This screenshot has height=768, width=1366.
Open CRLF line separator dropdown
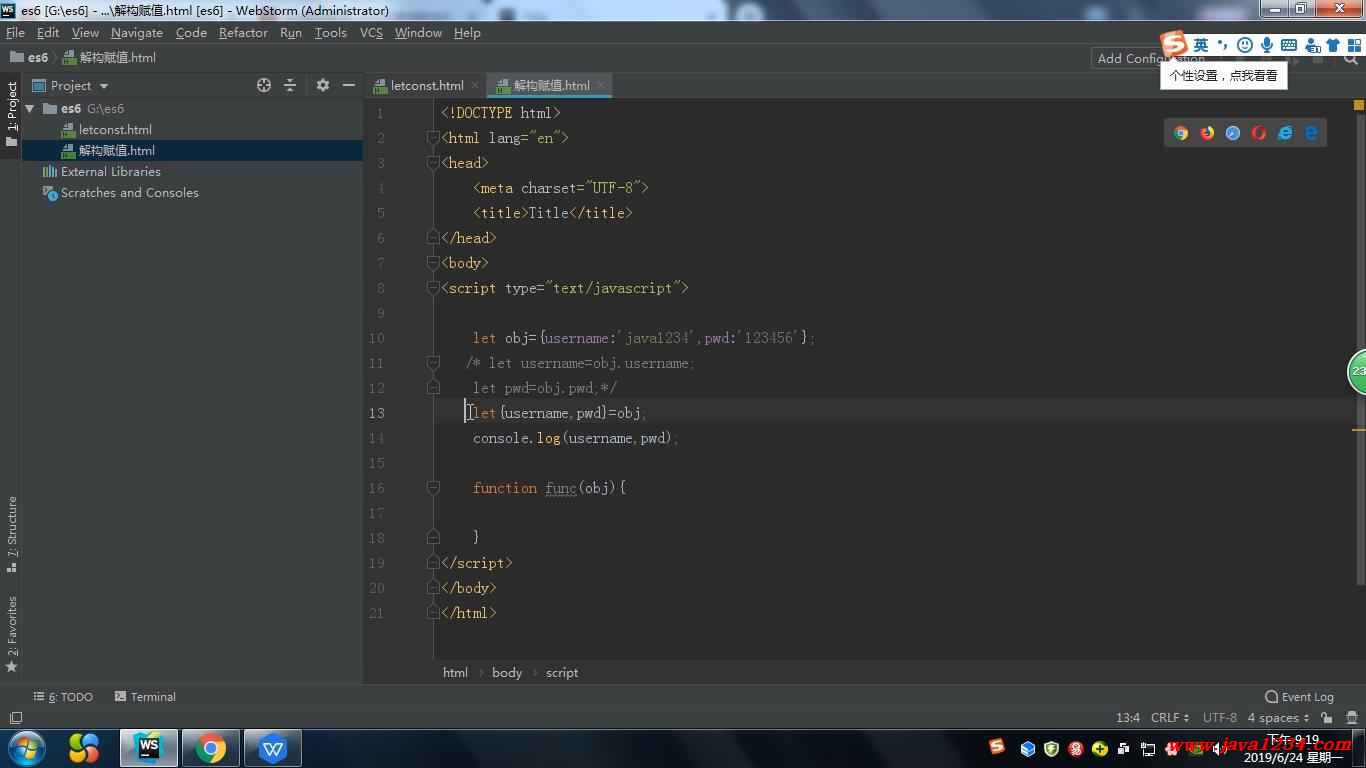coord(1170,718)
